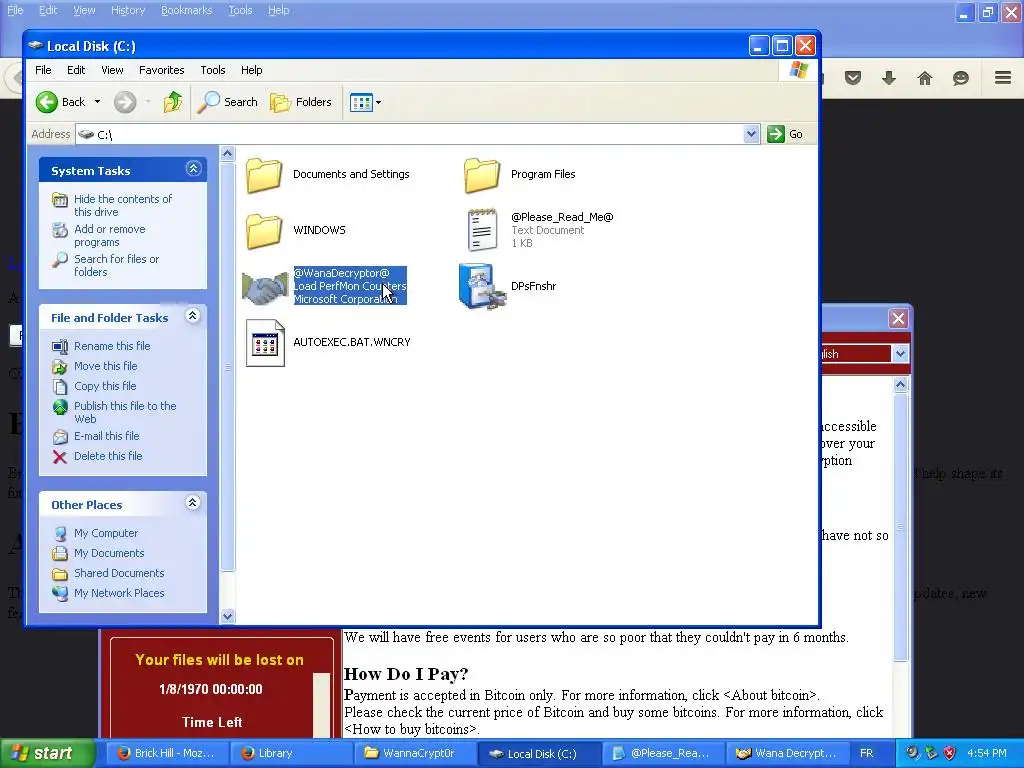This screenshot has width=1024, height=768.
Task: Click Wana Decryptor text scroll up arrow
Action: tap(900, 385)
